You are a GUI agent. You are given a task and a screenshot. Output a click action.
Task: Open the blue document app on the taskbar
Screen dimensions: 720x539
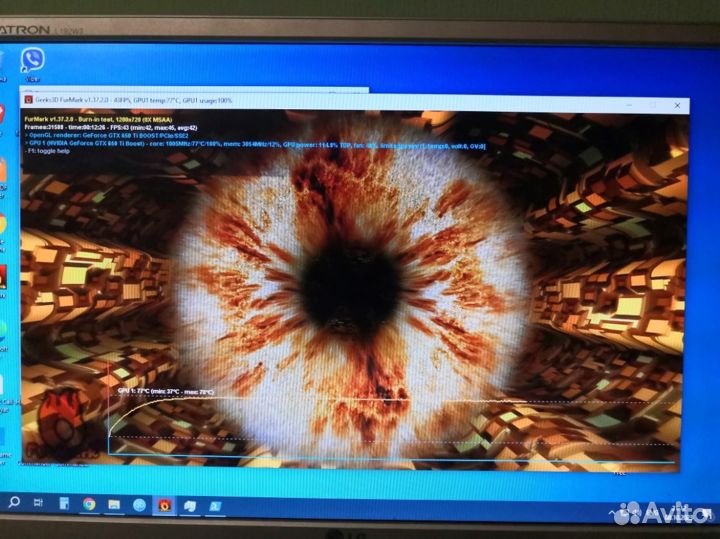point(64,504)
